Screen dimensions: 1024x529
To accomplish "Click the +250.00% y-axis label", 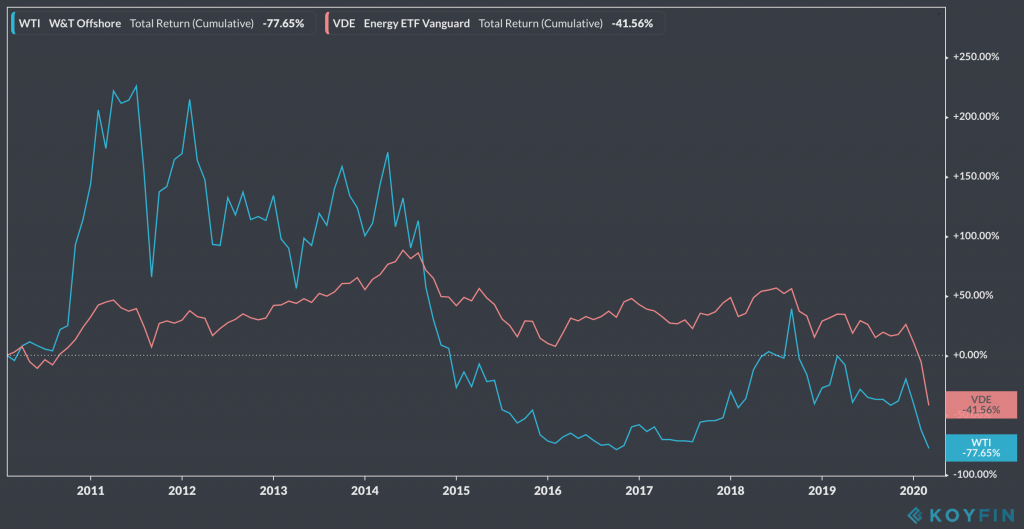I will click(976, 57).
